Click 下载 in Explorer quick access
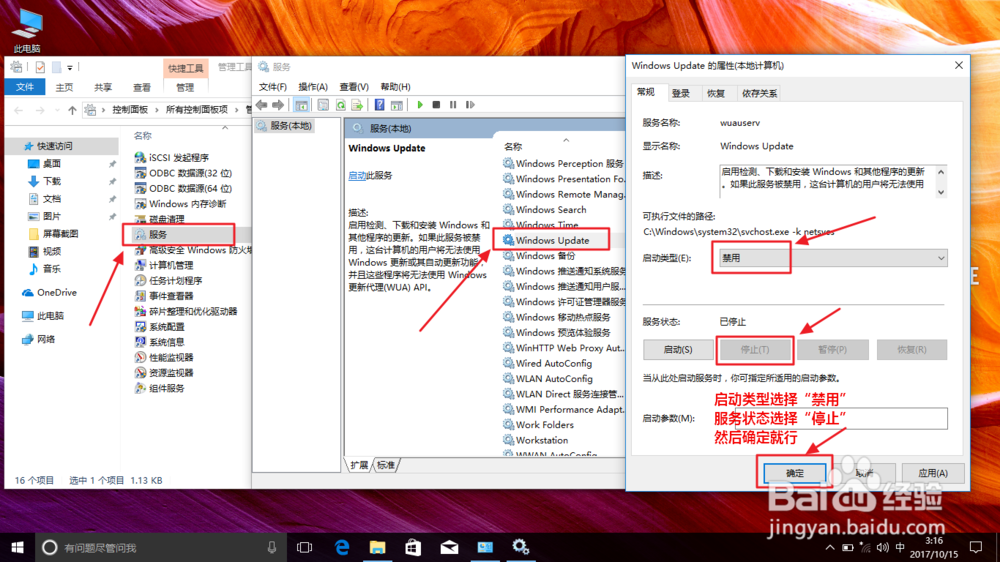Image resolution: width=1000 pixels, height=562 pixels. pyautogui.click(x=45, y=181)
